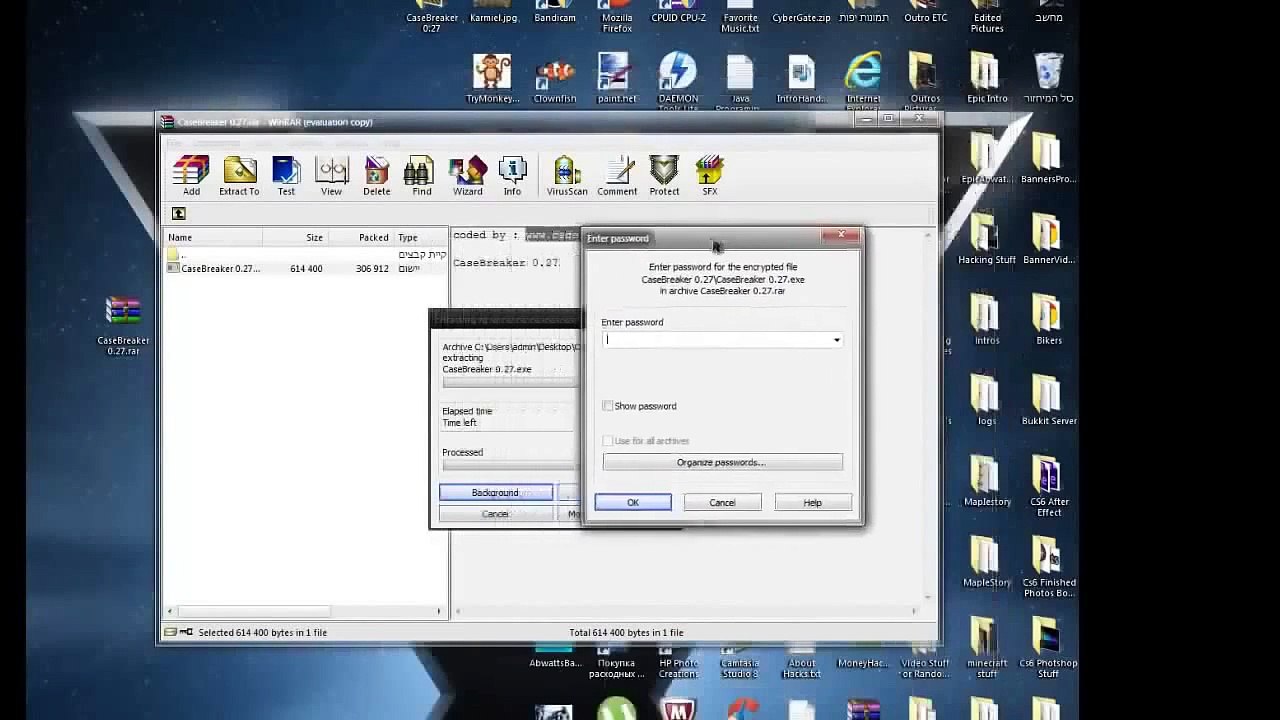
Task: Select CaseBreaker 0.27.rar desktop icon
Action: [123, 325]
